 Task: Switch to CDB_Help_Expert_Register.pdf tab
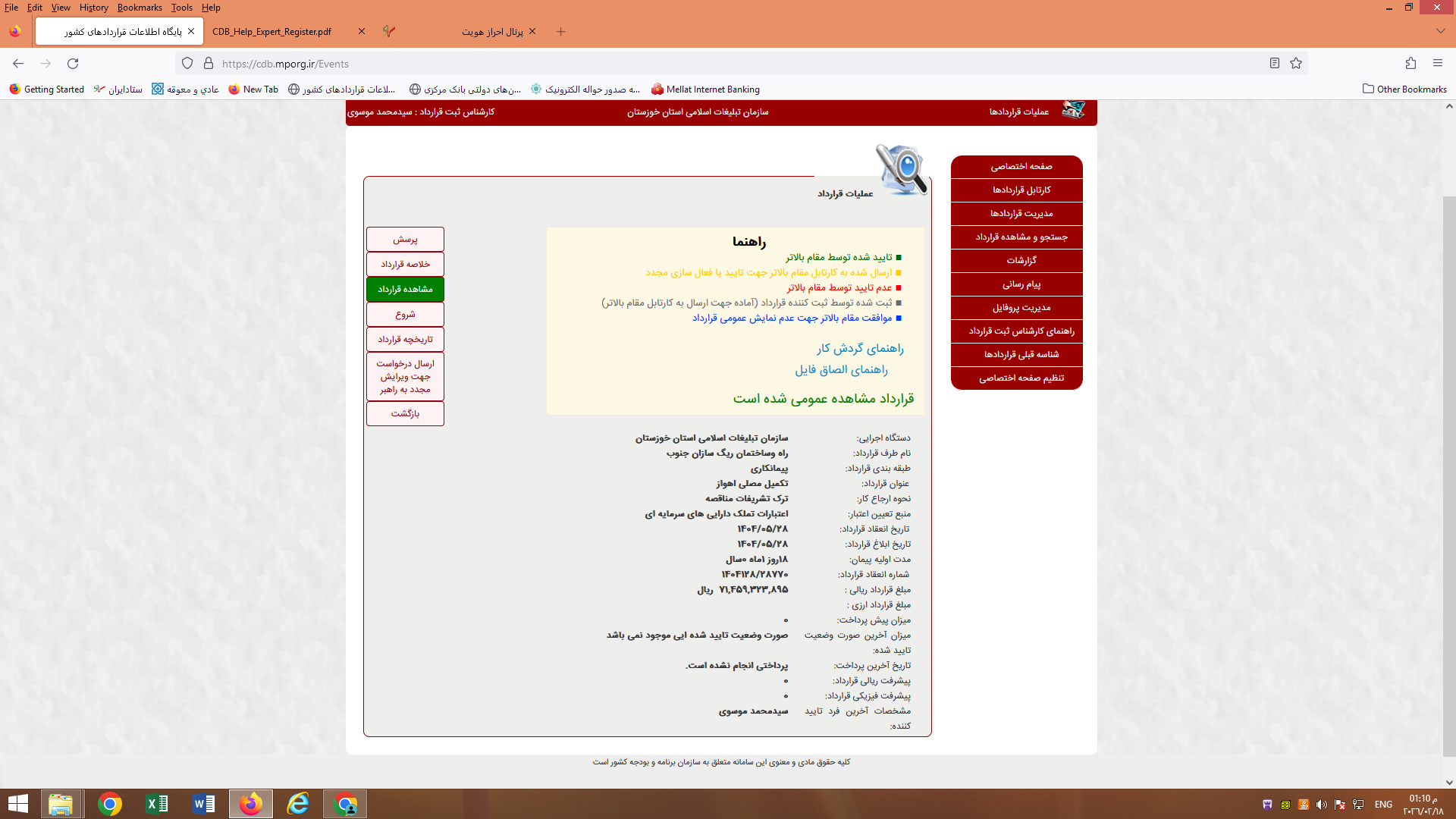pyautogui.click(x=271, y=32)
